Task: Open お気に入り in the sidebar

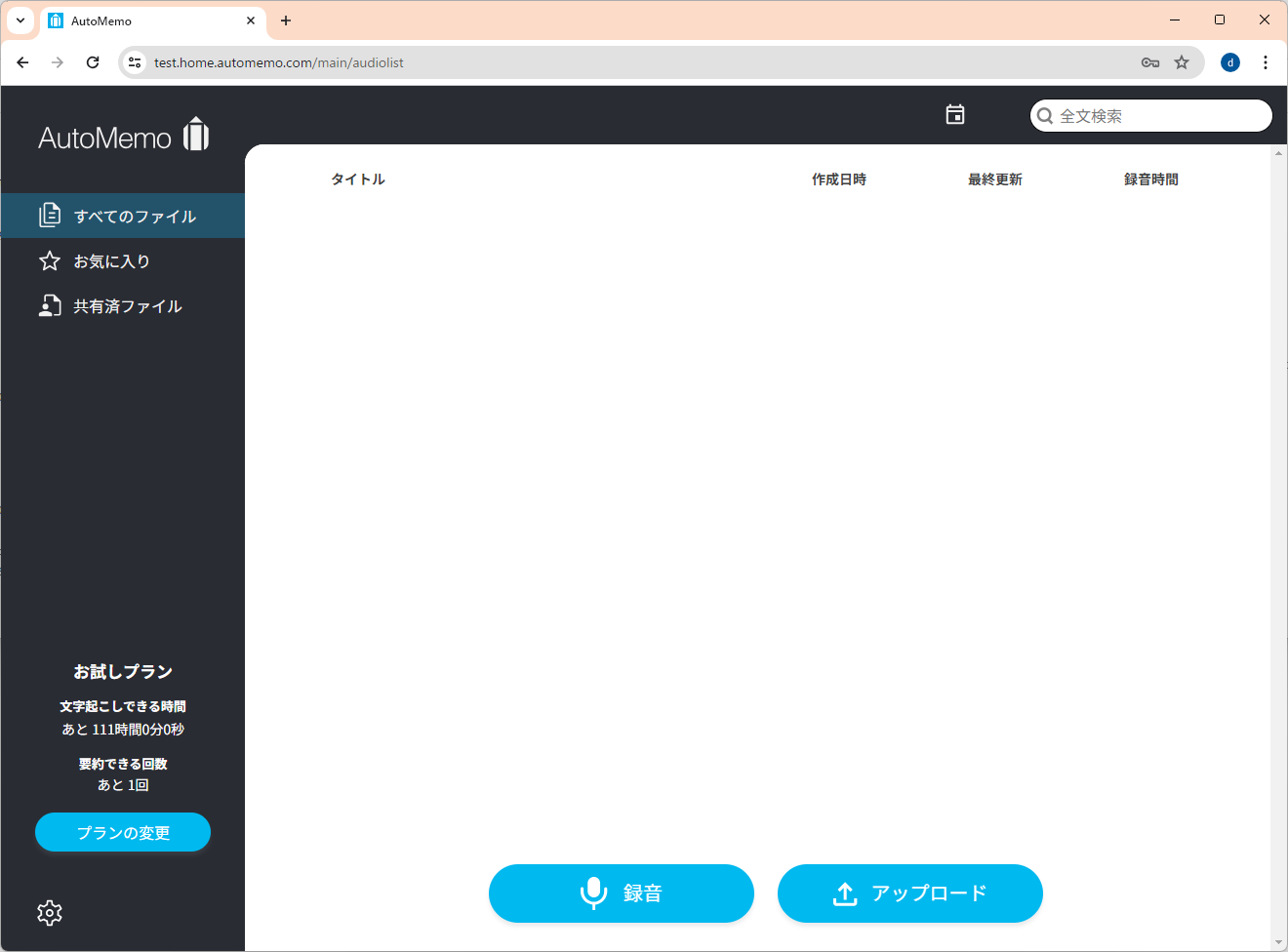Action: (123, 260)
